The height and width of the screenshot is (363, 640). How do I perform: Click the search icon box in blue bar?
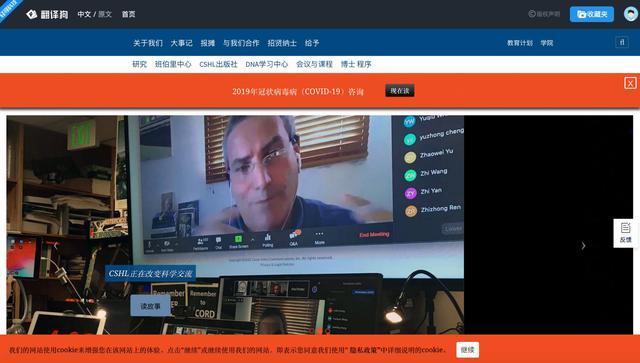(x=622, y=42)
